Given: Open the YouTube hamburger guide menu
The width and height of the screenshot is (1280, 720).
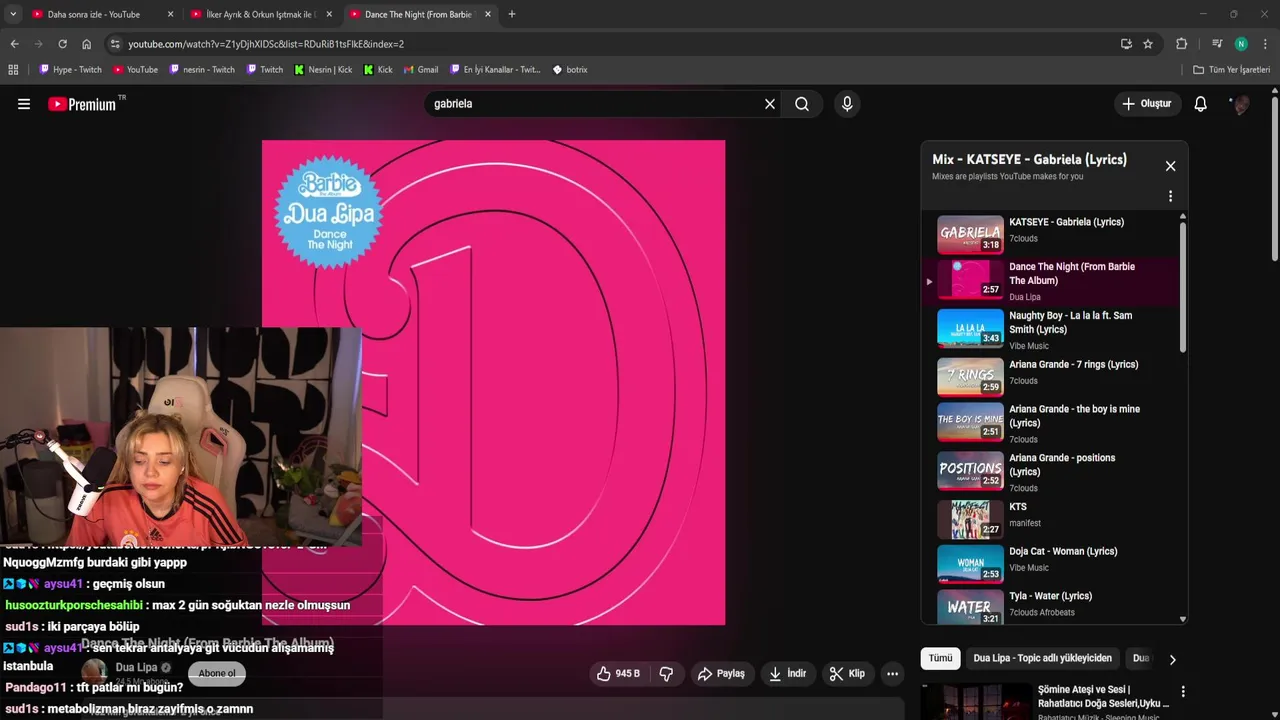Looking at the screenshot, I should 24,104.
